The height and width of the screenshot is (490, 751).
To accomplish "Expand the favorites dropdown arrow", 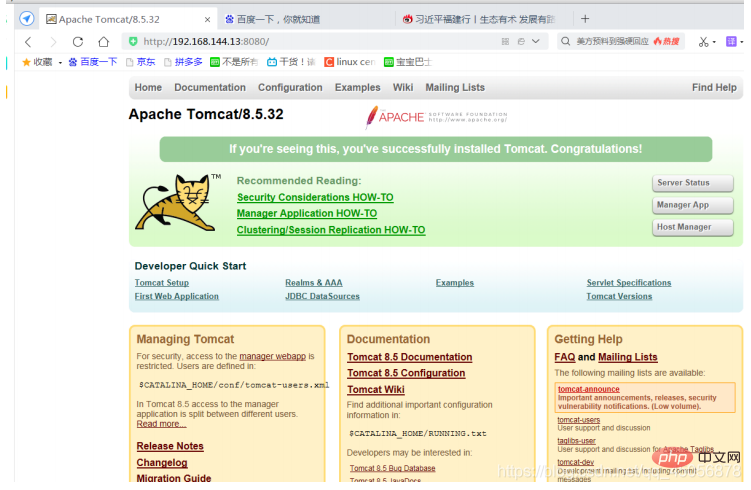I will point(60,63).
